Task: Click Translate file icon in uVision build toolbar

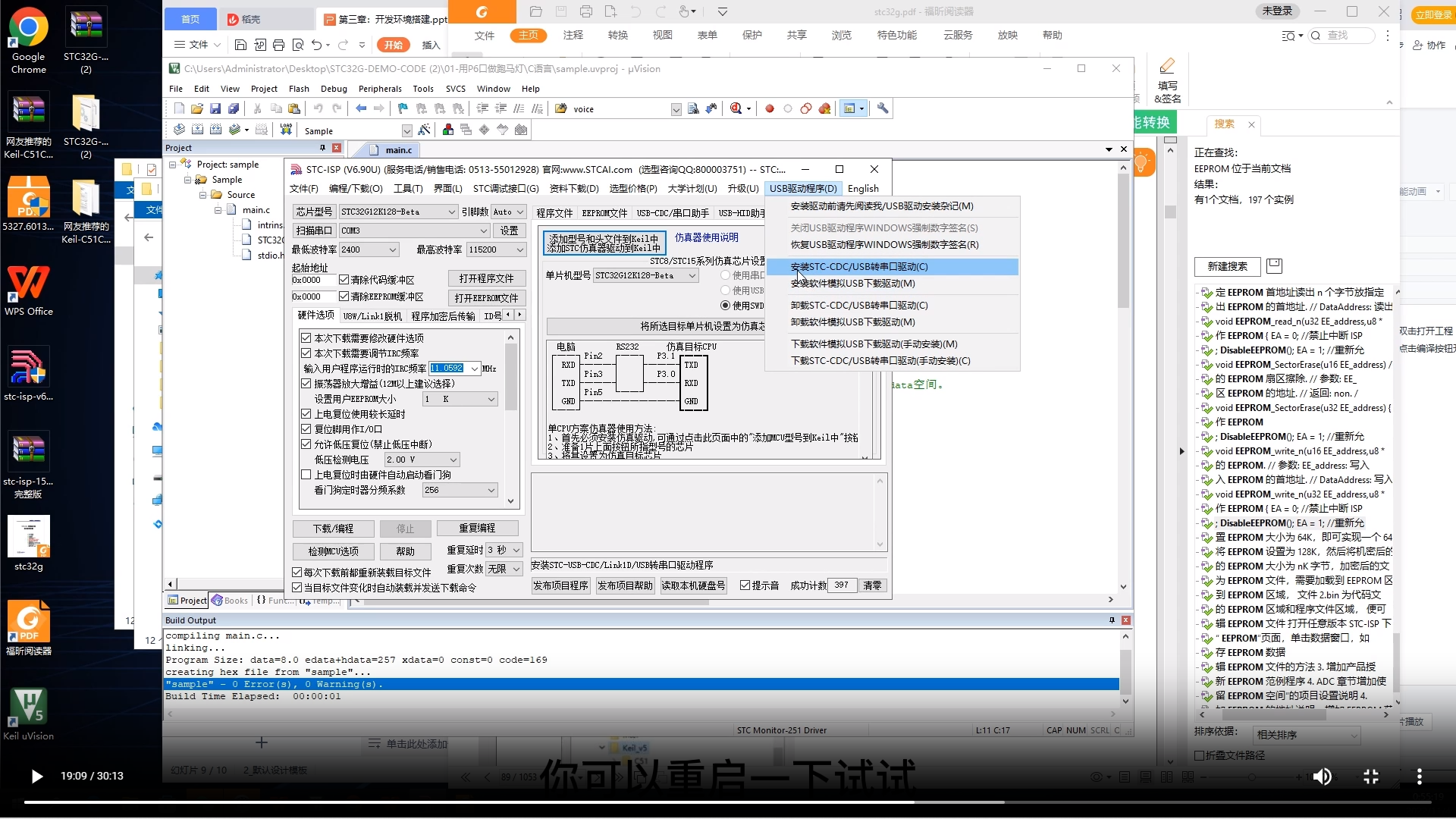Action: [179, 130]
